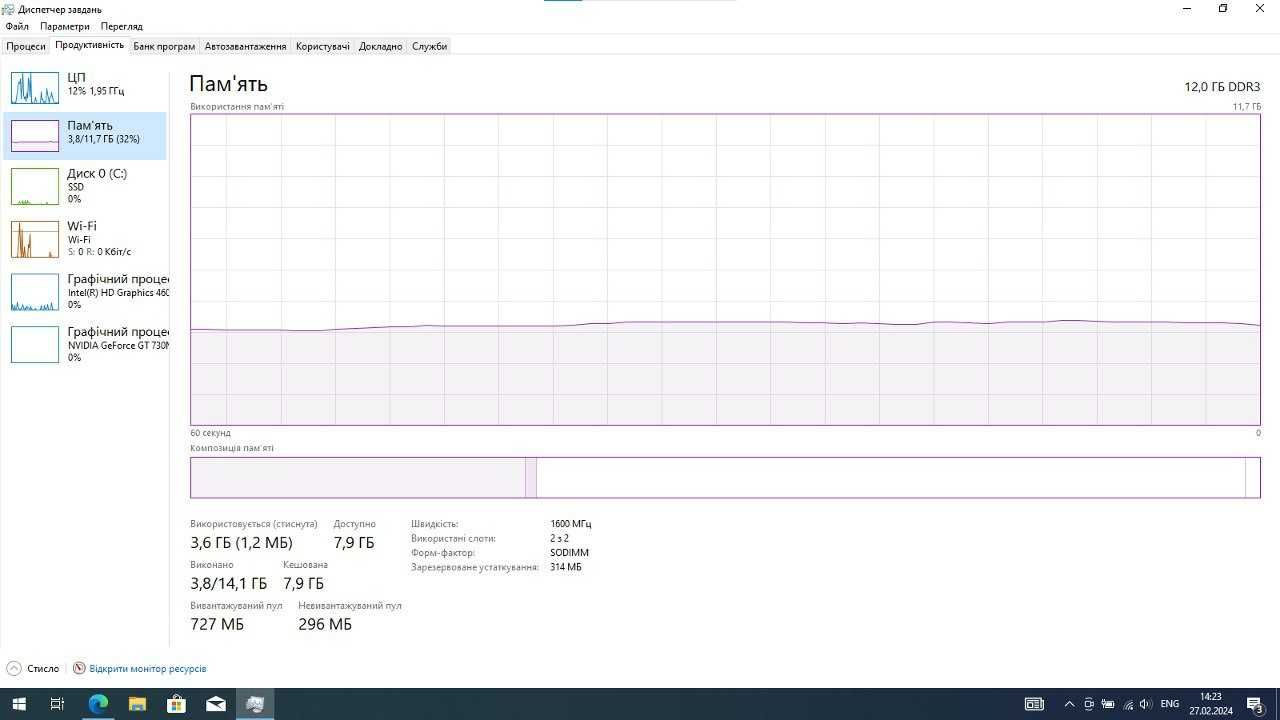This screenshot has height=720, width=1280.
Task: Select Диск 0 (C:) performance item
Action: point(85,186)
